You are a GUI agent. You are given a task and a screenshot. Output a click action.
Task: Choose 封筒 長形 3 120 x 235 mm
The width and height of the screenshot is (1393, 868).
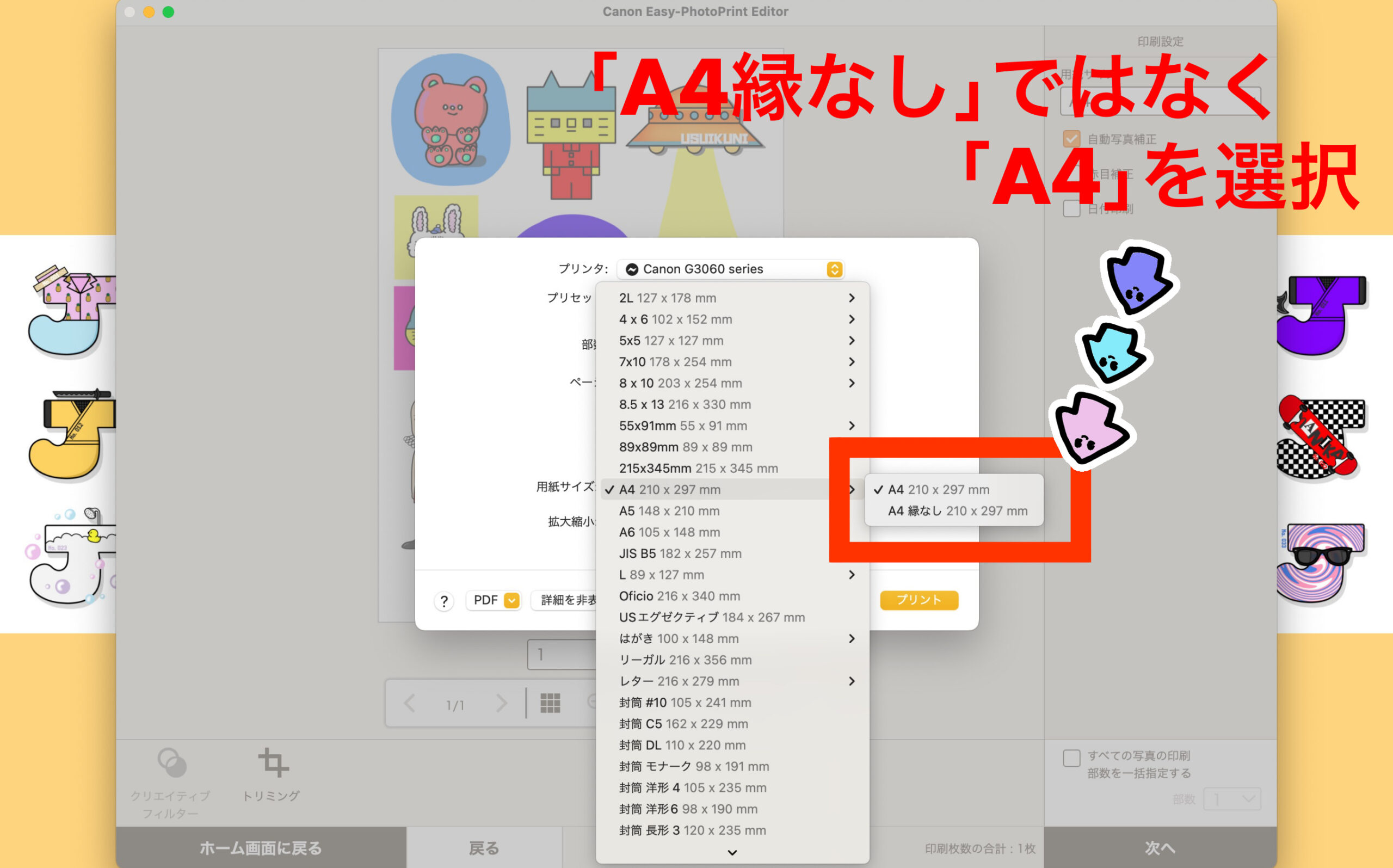(732, 829)
